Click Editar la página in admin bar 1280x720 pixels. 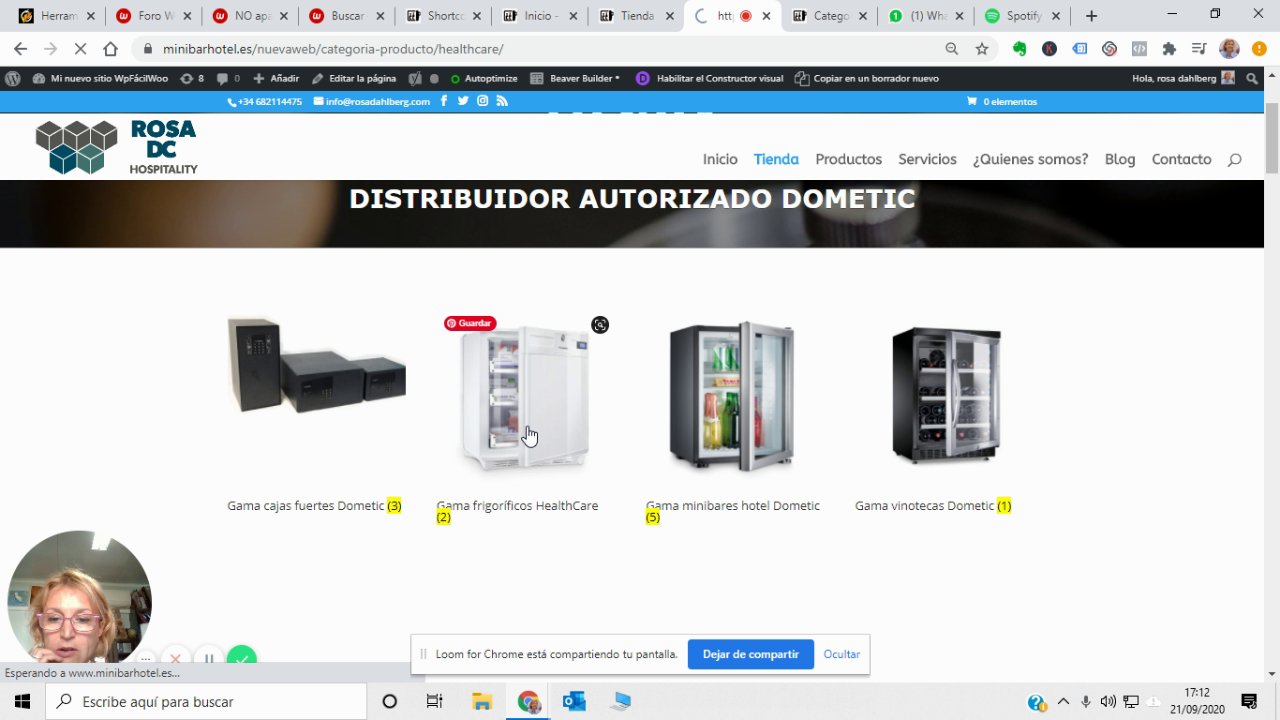click(354, 78)
